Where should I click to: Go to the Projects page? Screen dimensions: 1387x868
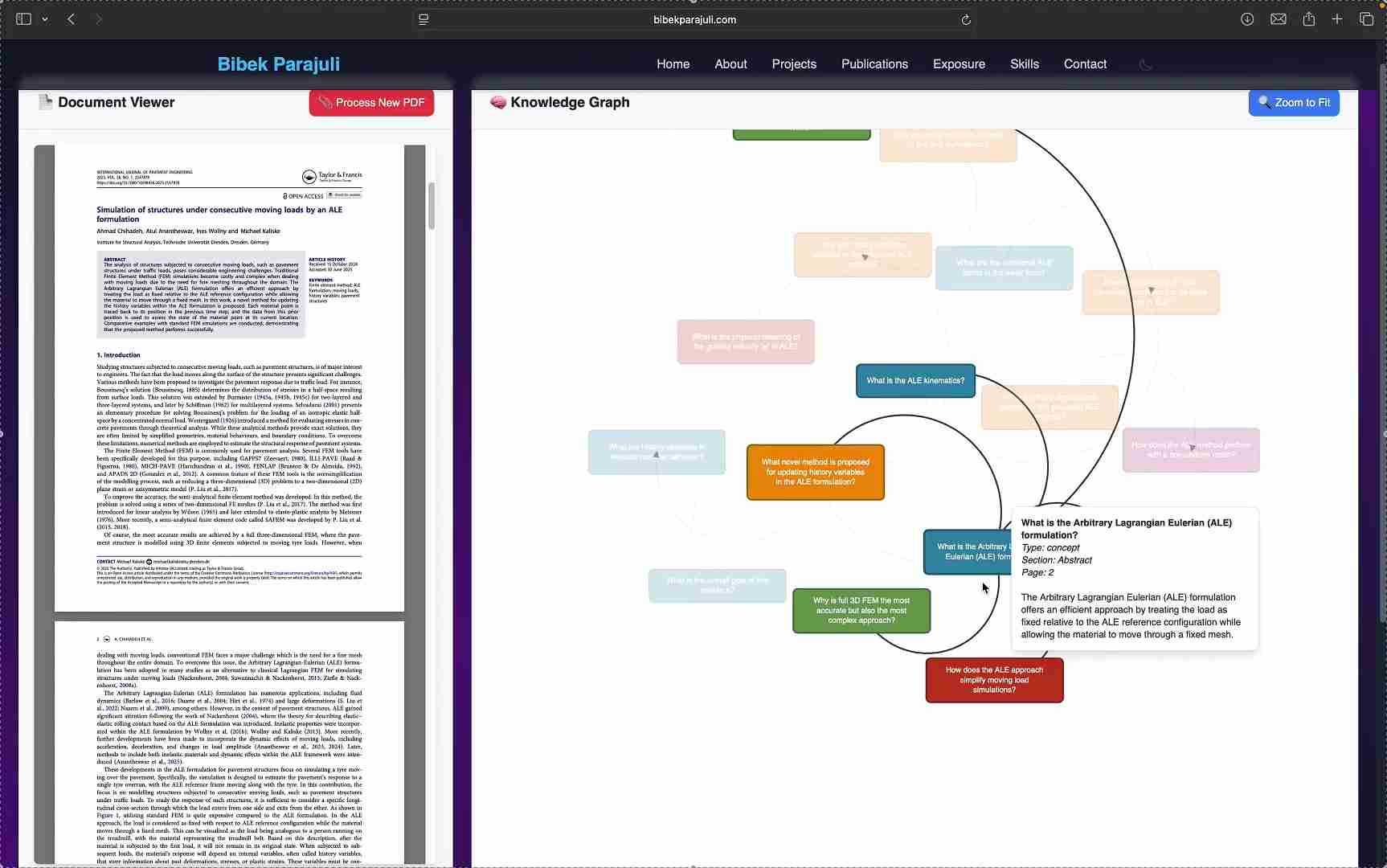coord(793,64)
